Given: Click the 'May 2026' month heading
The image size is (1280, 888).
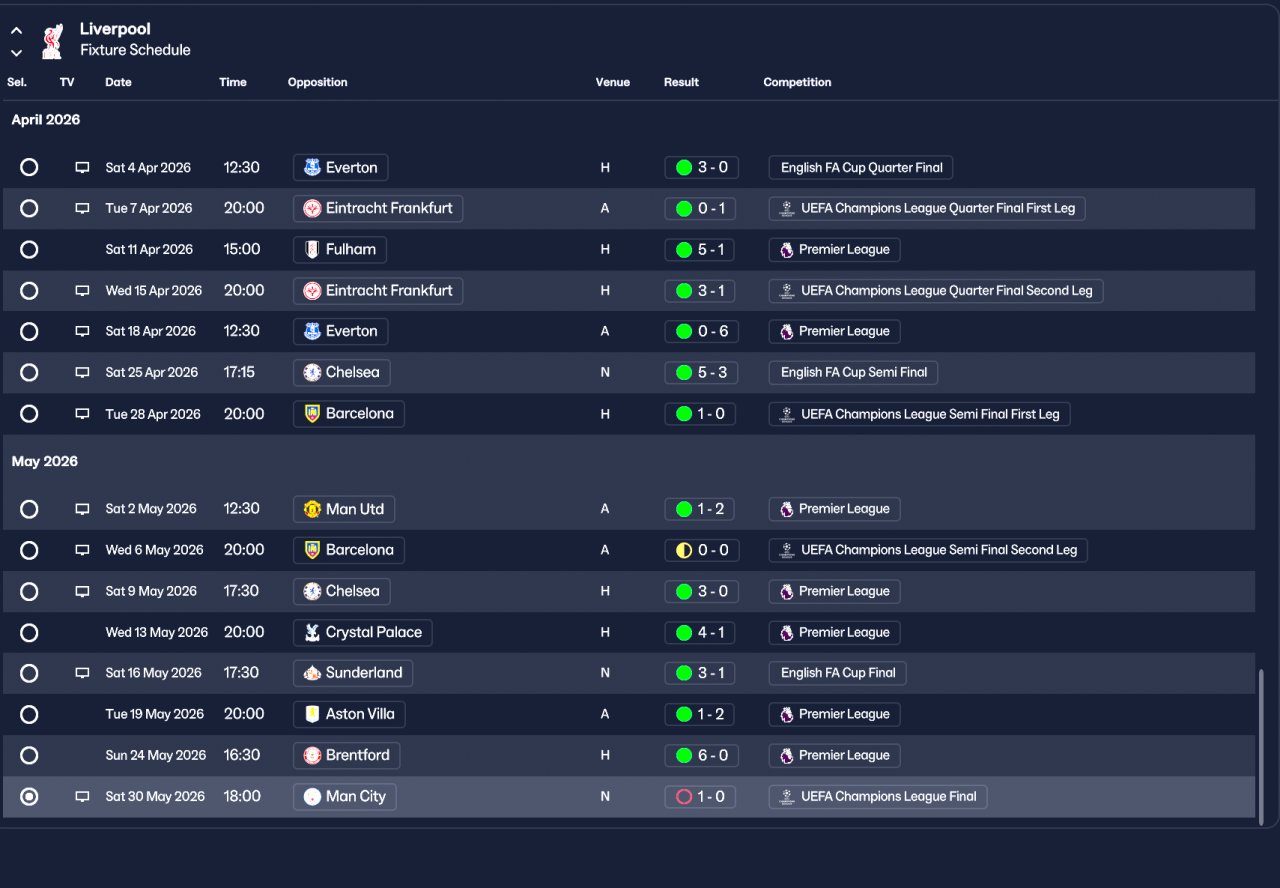Looking at the screenshot, I should click(45, 462).
